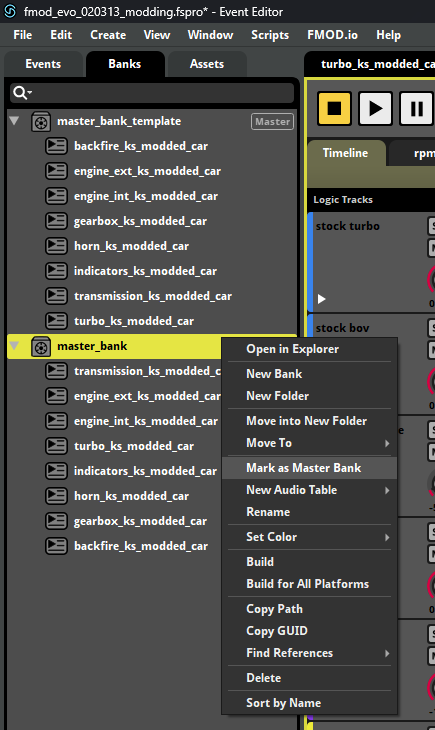Select the stock bov track header
The height and width of the screenshot is (730, 435).
point(342,328)
